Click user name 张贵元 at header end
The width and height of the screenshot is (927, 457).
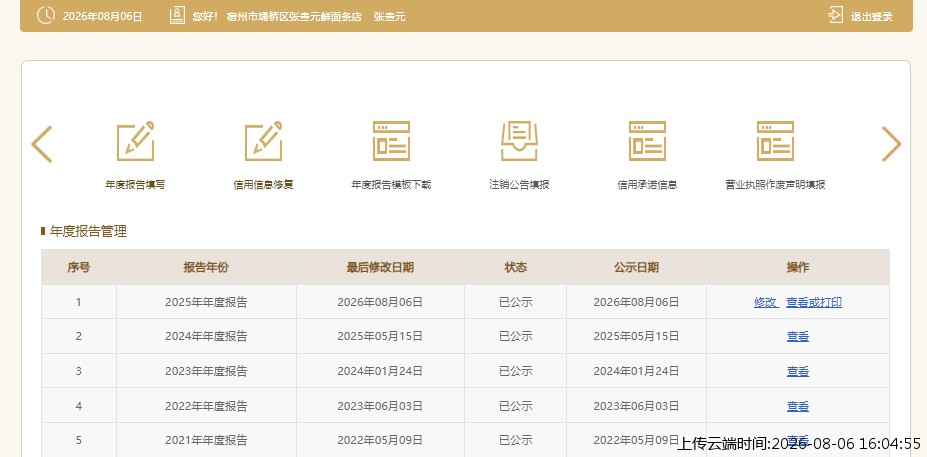point(390,17)
